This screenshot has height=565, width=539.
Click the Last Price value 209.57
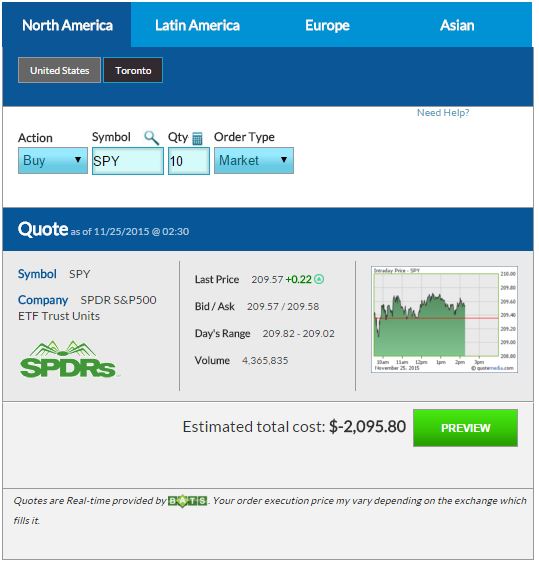[x=267, y=279]
